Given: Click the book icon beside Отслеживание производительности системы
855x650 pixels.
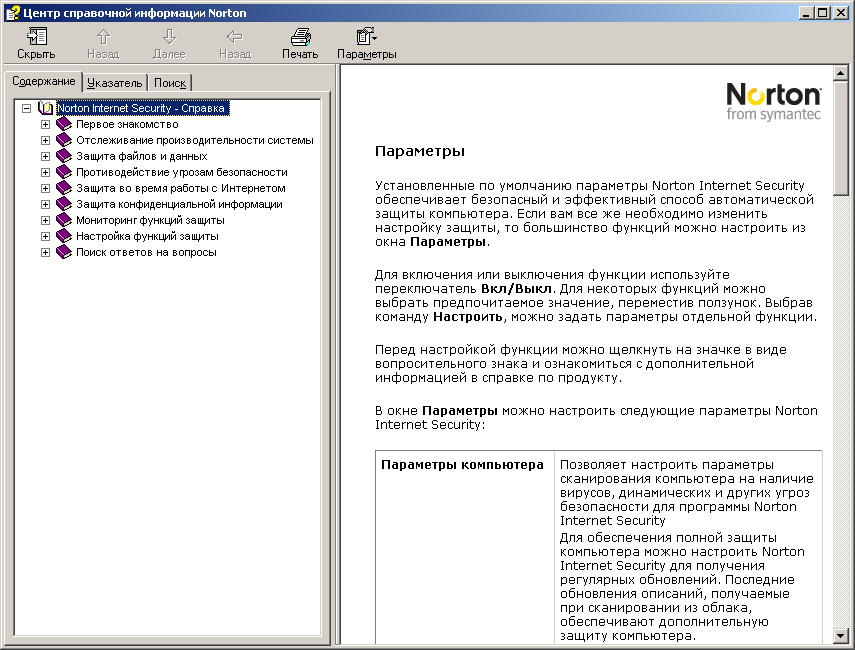Looking at the screenshot, I should pos(64,140).
